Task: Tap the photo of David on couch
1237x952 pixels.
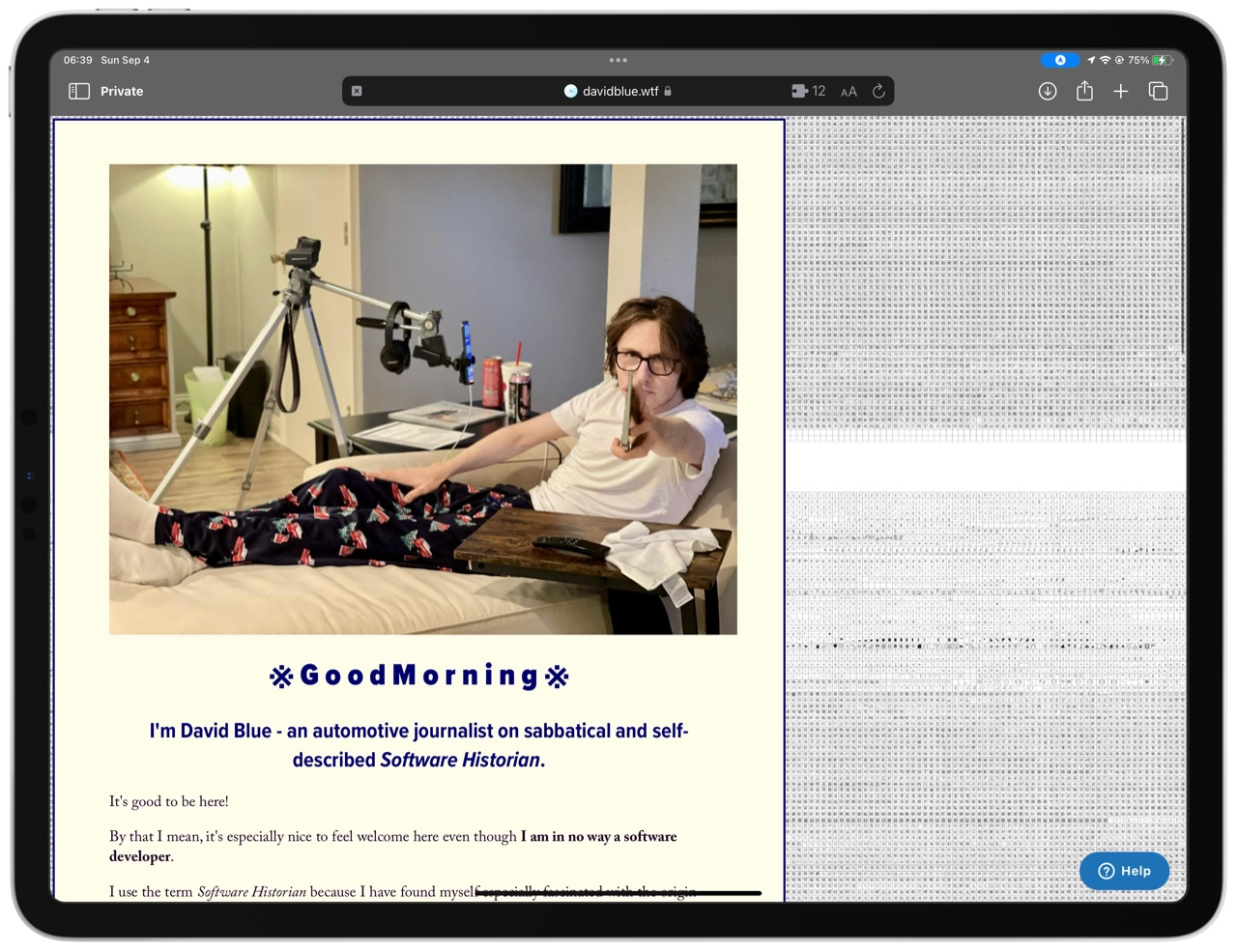Action: tap(422, 399)
